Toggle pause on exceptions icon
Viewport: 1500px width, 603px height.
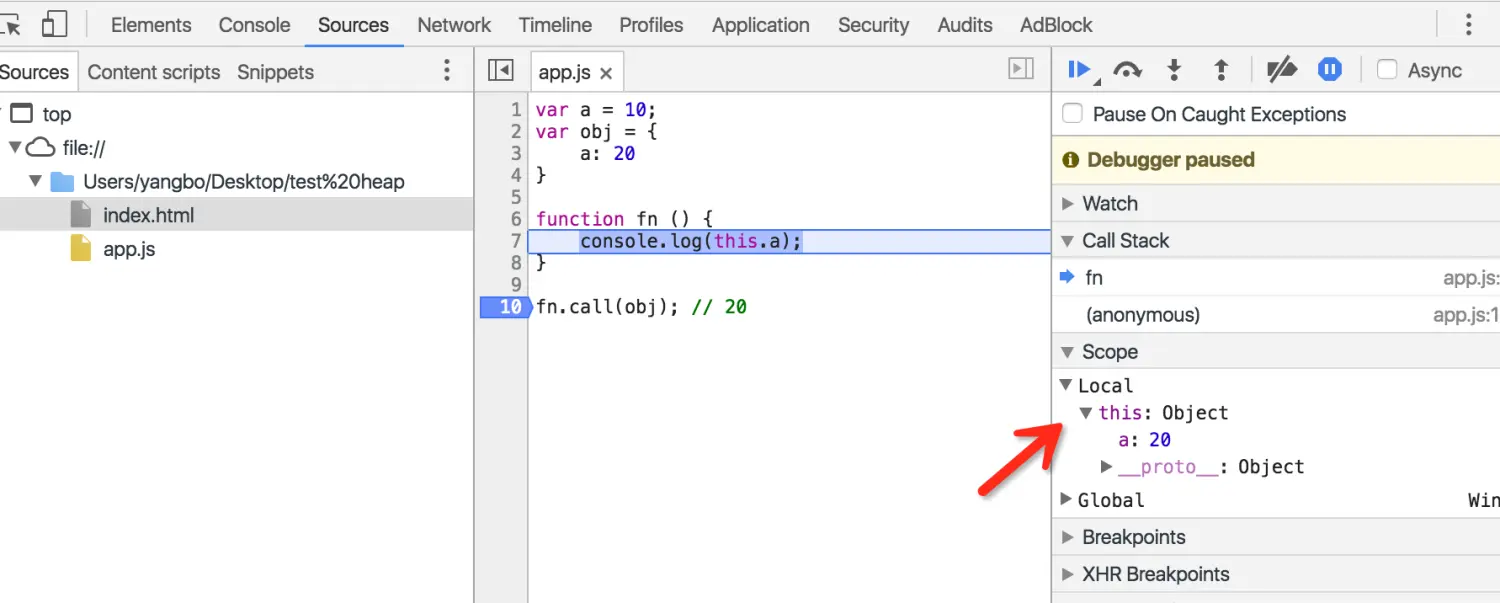click(1329, 70)
